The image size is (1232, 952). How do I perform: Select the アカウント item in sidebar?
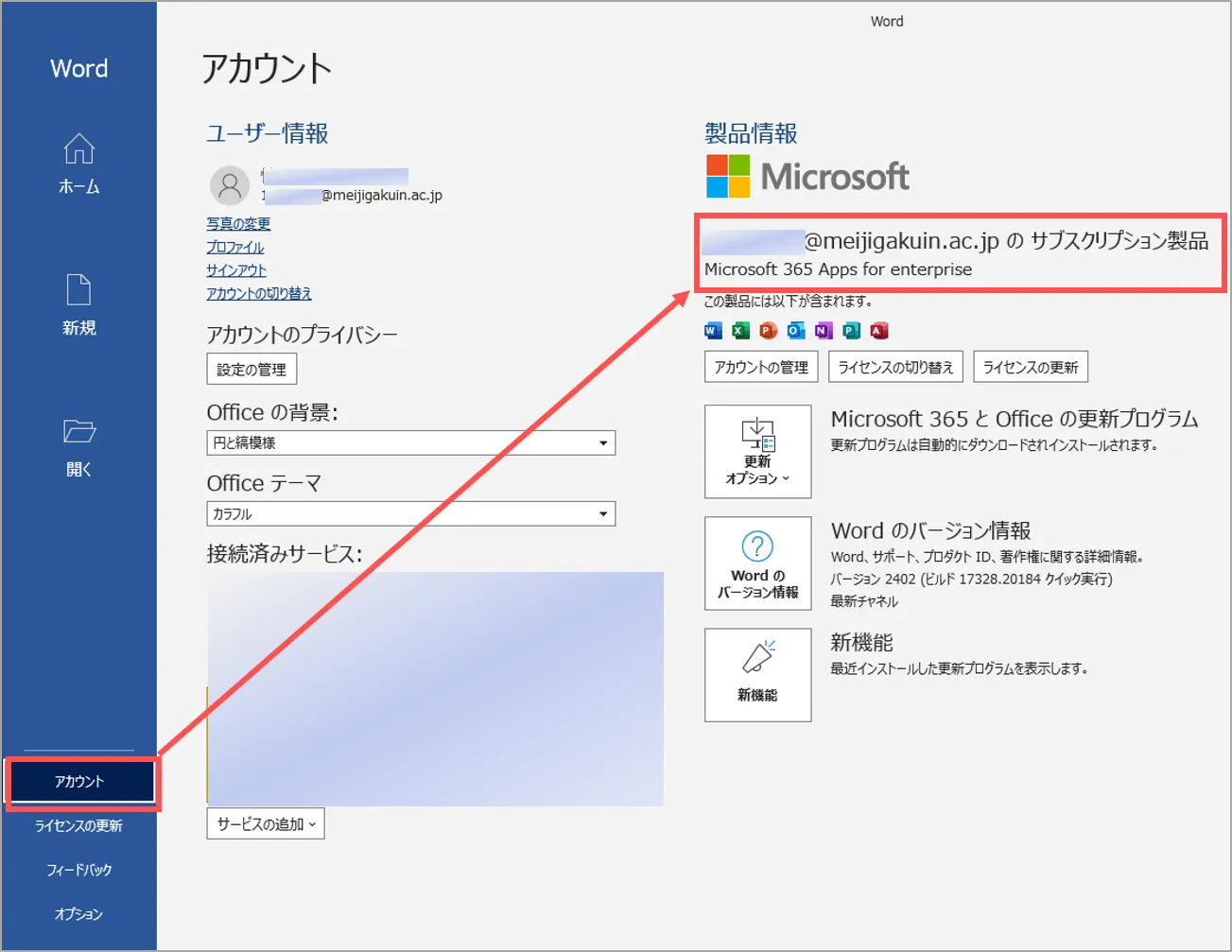click(x=79, y=782)
